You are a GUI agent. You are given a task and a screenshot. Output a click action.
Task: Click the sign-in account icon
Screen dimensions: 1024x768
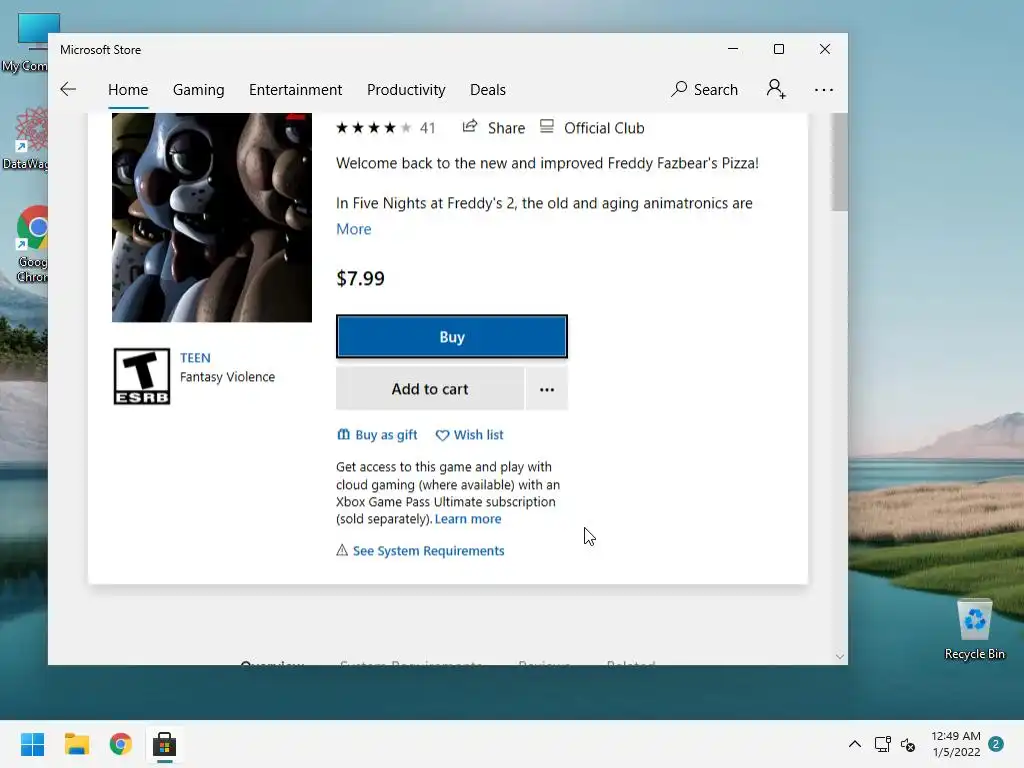776,89
